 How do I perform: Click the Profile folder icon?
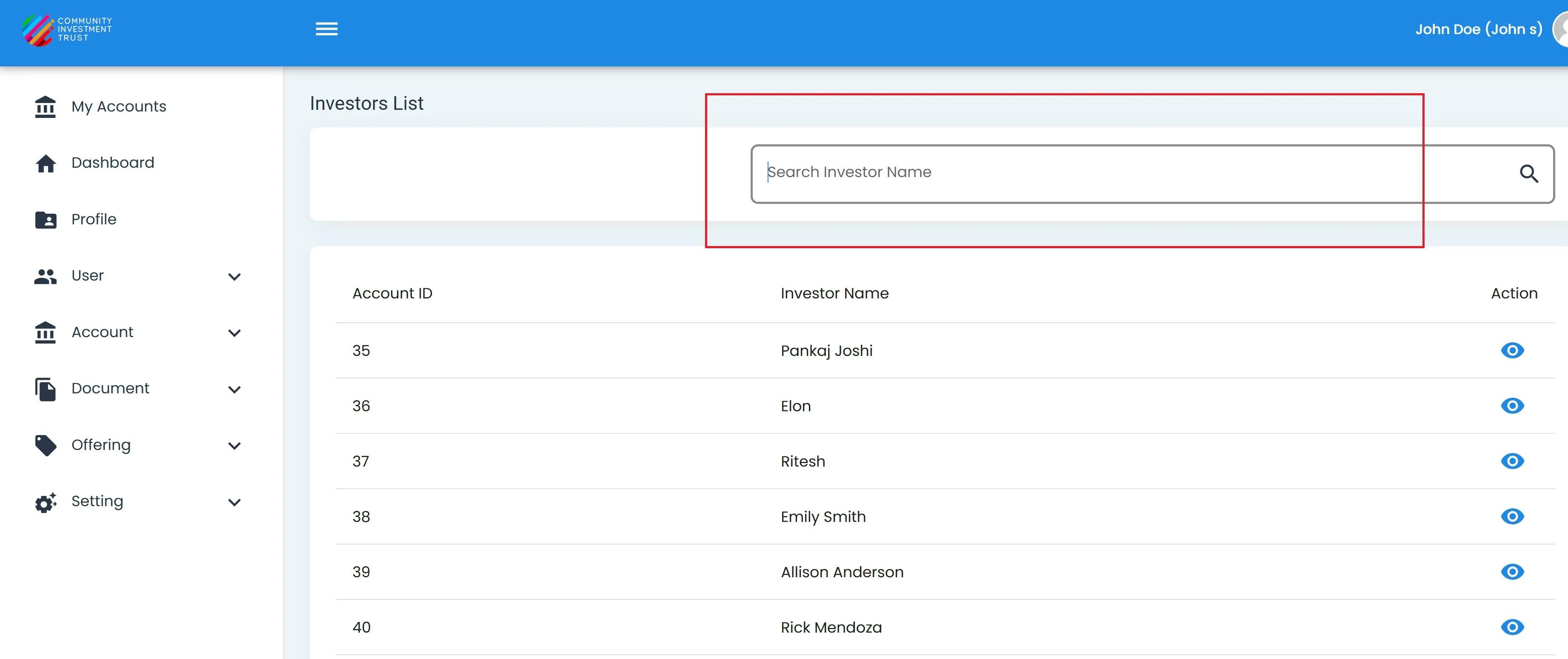point(46,219)
